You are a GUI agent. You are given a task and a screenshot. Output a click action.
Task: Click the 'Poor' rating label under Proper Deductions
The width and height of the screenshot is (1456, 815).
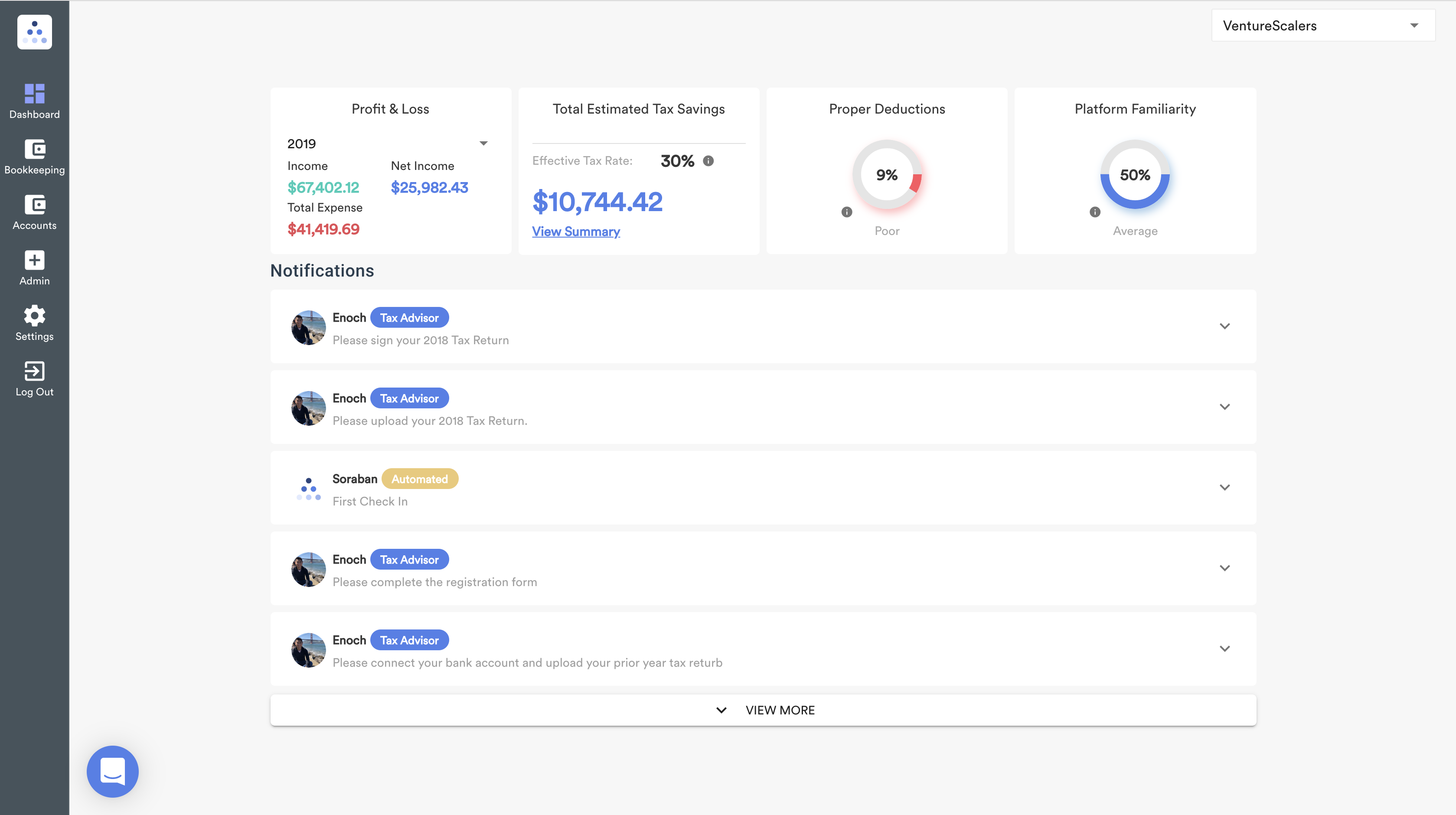click(887, 231)
